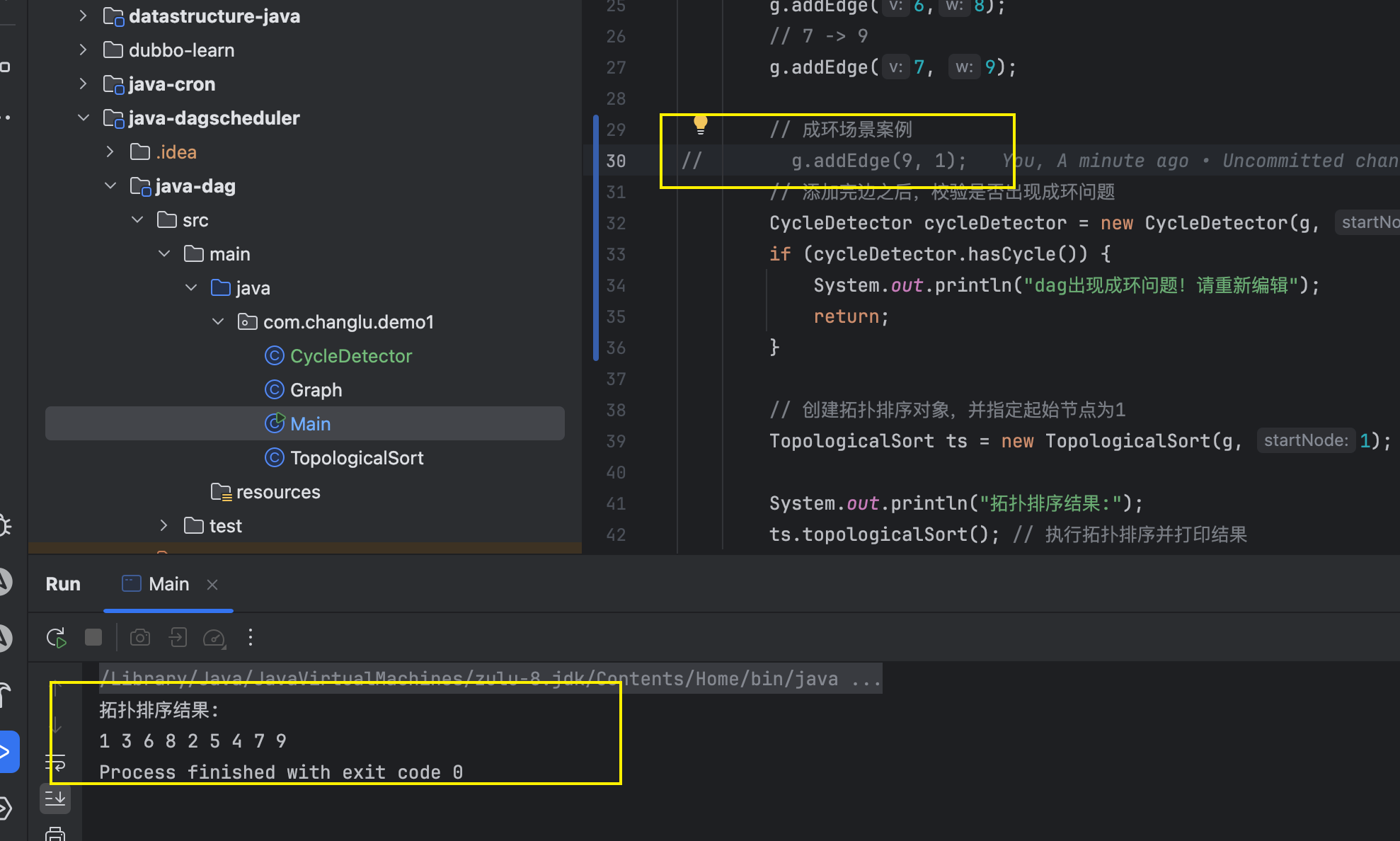
Task: Close the Main run tab
Action: [x=212, y=584]
